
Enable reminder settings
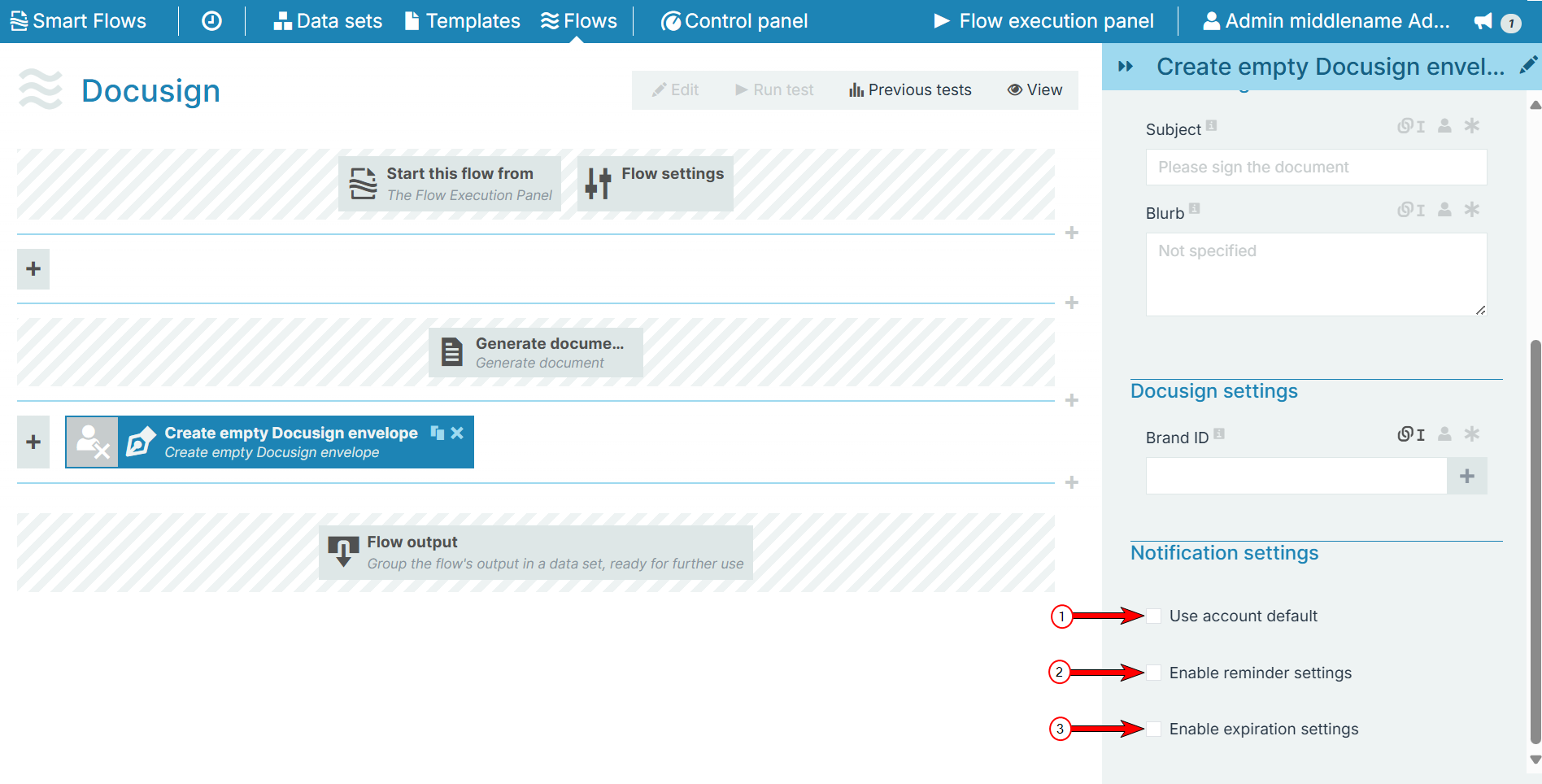coord(1154,673)
